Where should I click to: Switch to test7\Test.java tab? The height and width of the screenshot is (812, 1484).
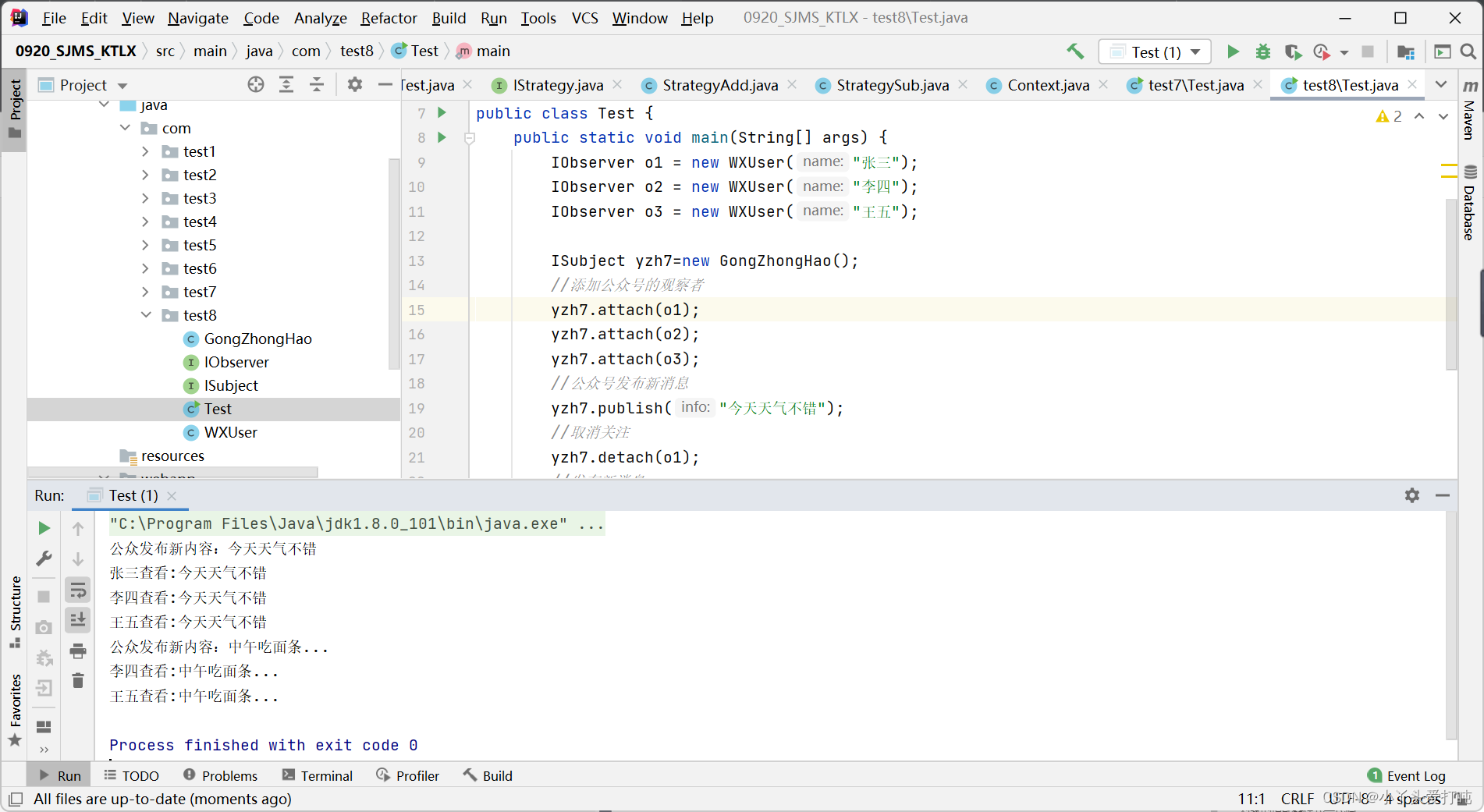coord(1195,85)
